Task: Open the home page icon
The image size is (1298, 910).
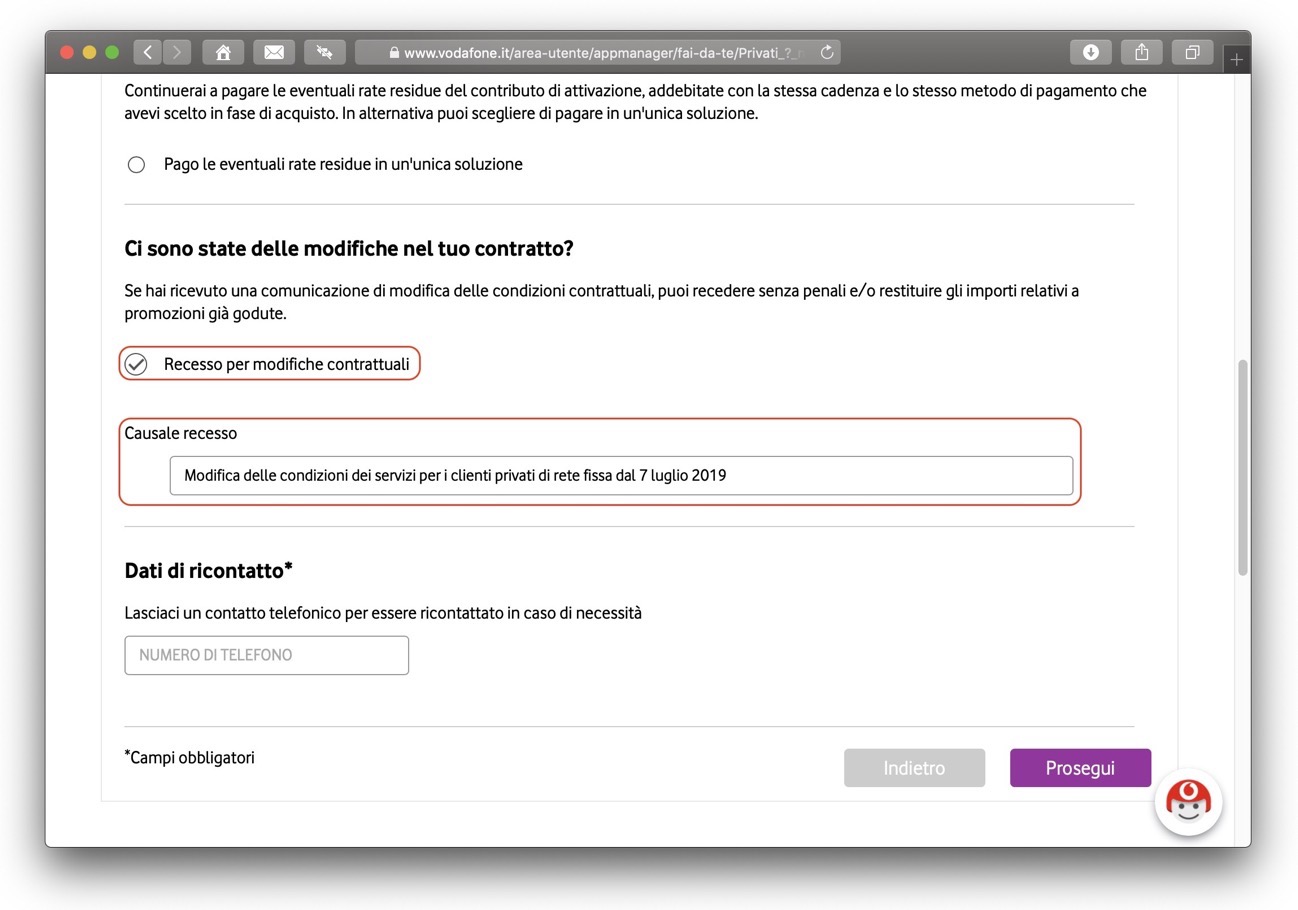Action: (223, 52)
